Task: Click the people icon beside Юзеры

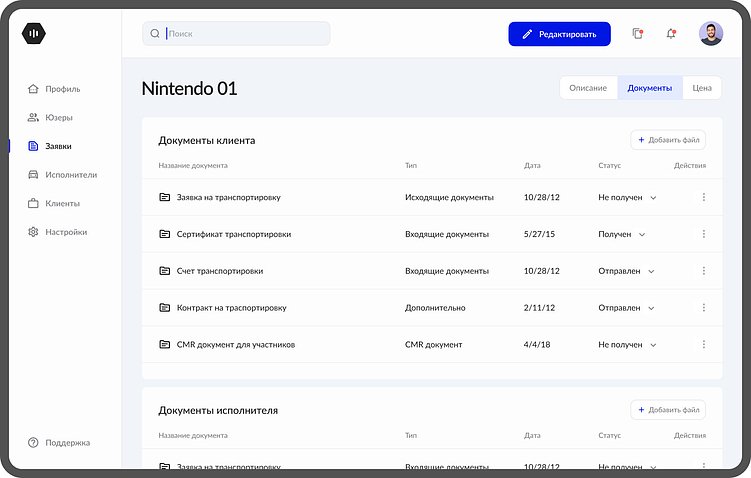Action: click(x=33, y=117)
